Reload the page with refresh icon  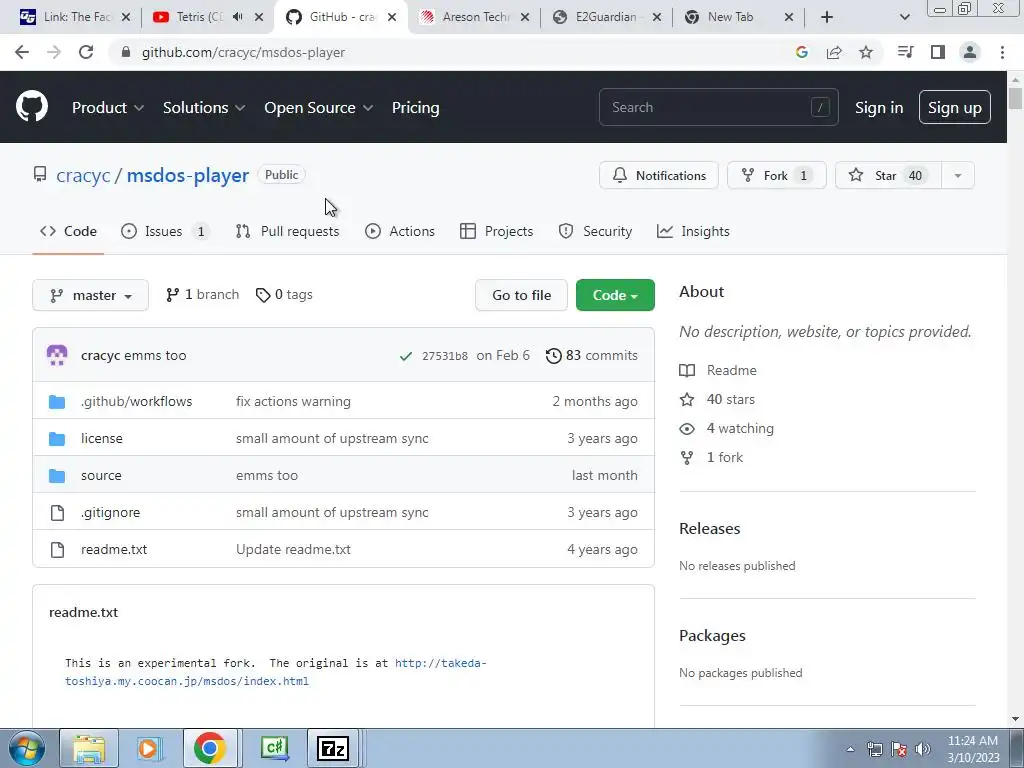point(86,52)
